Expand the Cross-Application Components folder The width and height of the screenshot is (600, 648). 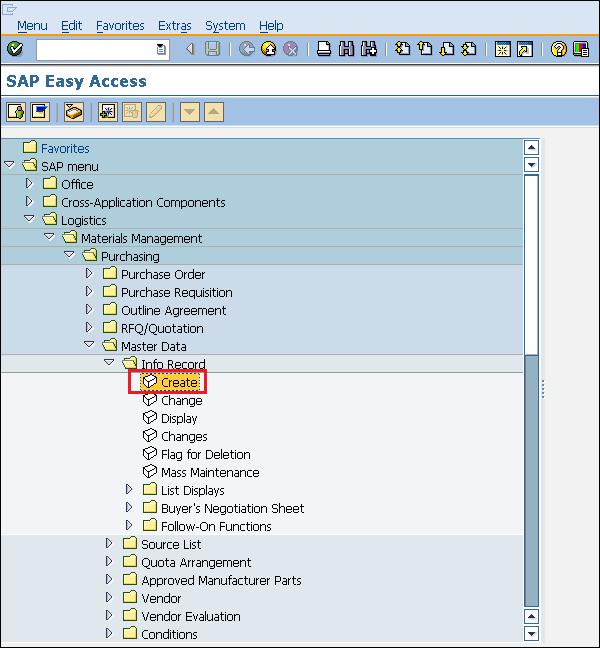tap(29, 201)
